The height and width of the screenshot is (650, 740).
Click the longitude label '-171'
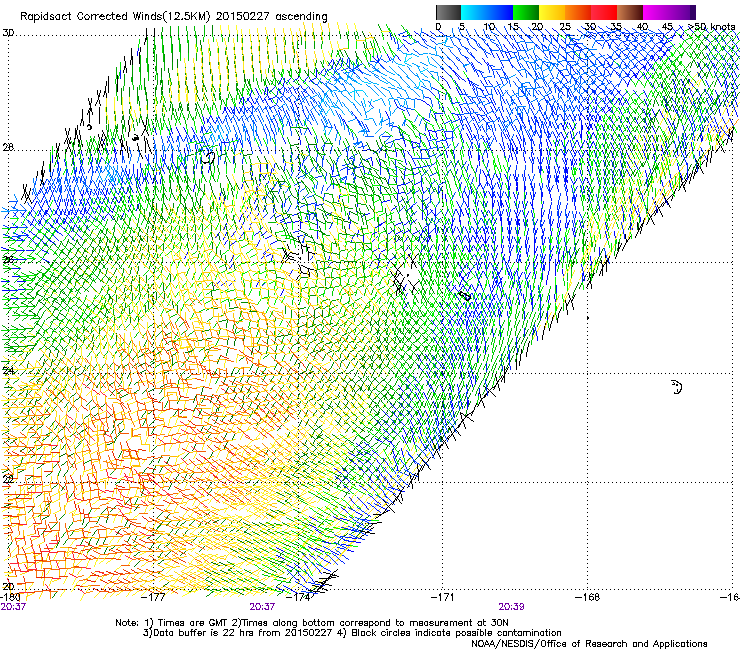(x=443, y=597)
